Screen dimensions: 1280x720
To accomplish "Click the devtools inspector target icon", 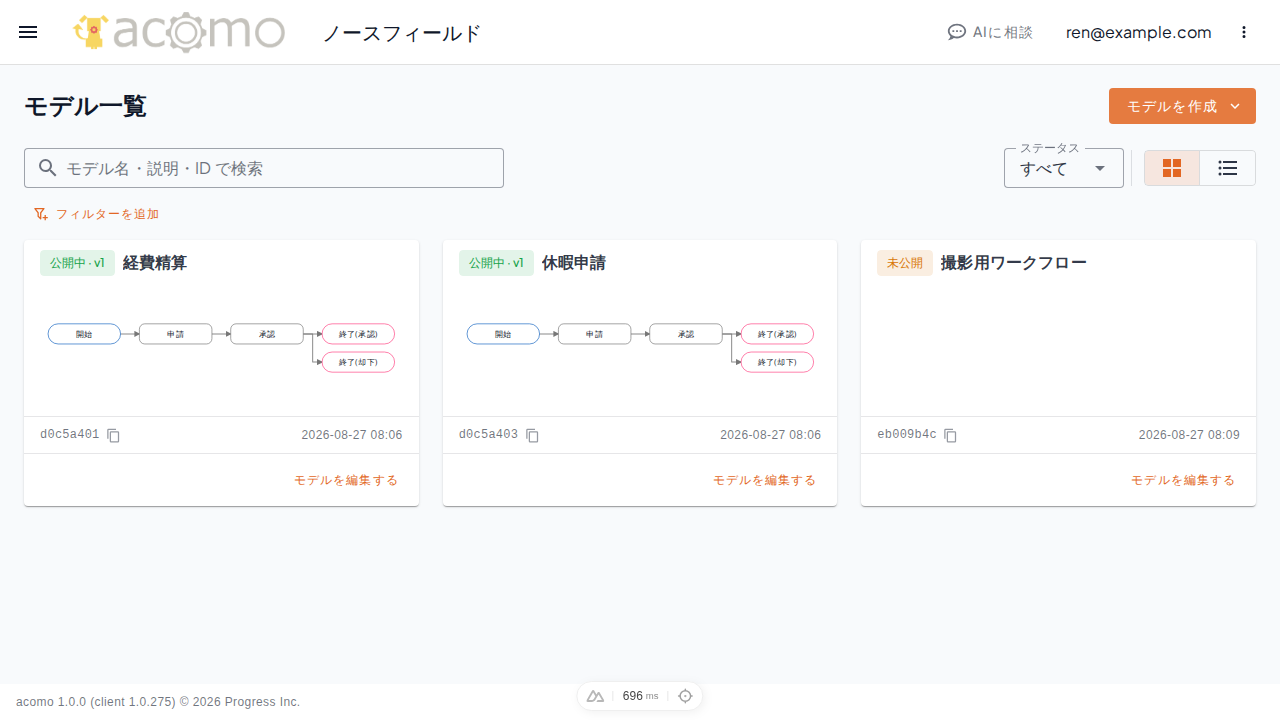I will 685,696.
